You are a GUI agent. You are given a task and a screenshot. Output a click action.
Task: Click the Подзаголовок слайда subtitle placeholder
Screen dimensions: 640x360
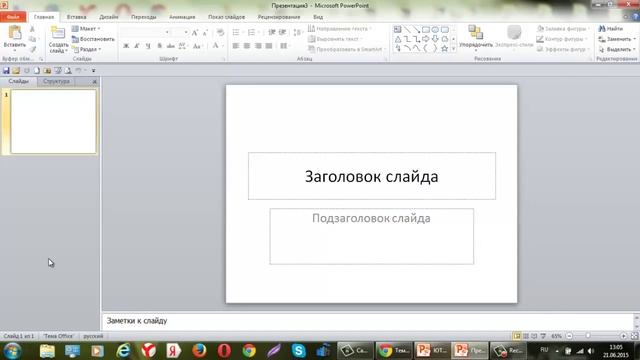pyautogui.click(x=371, y=236)
